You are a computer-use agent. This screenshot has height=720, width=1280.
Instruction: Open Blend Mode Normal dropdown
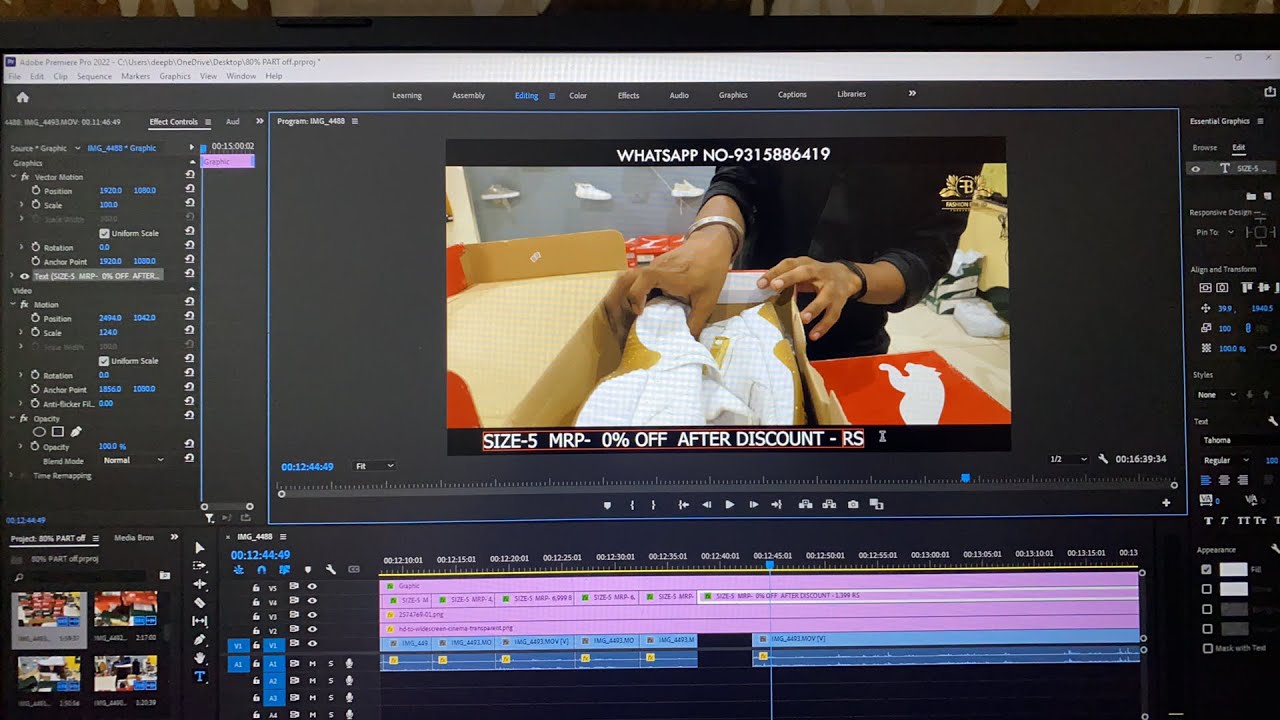133,460
